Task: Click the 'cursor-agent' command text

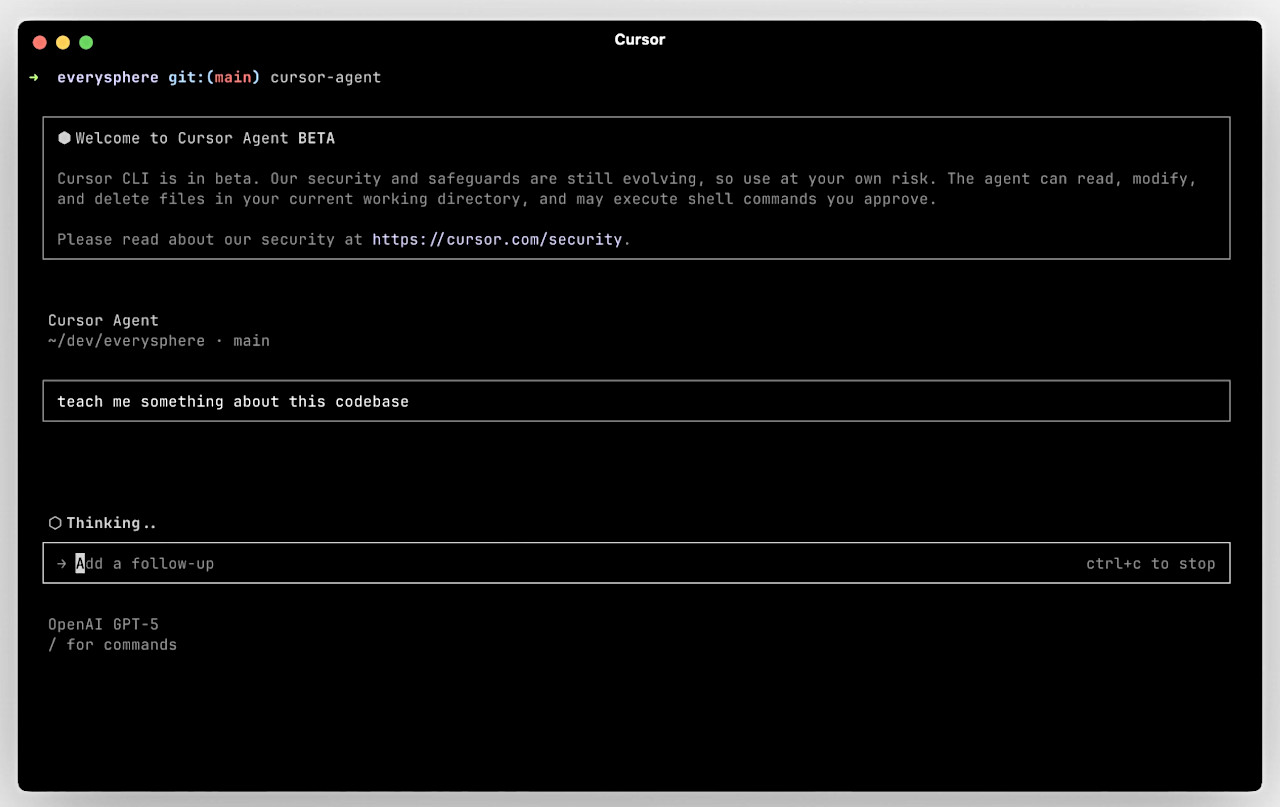Action: (x=325, y=77)
